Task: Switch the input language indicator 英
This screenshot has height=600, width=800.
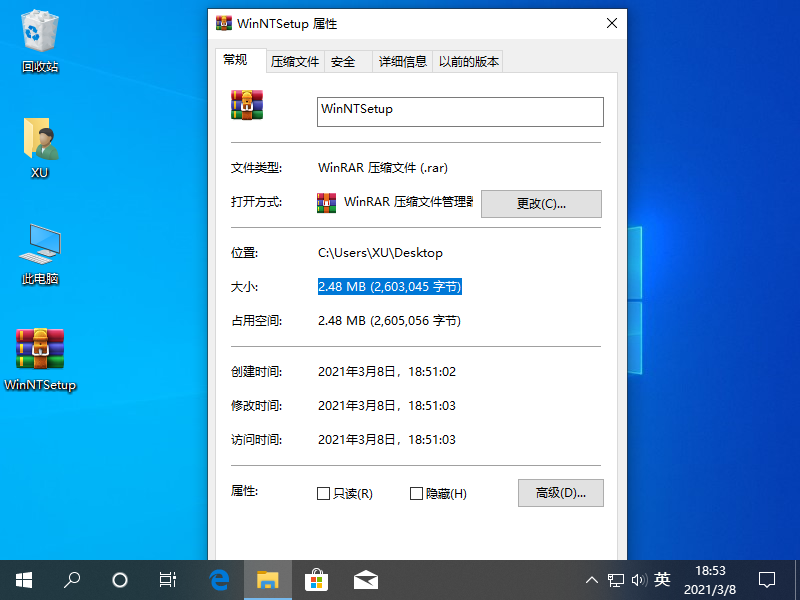Action: point(662,580)
